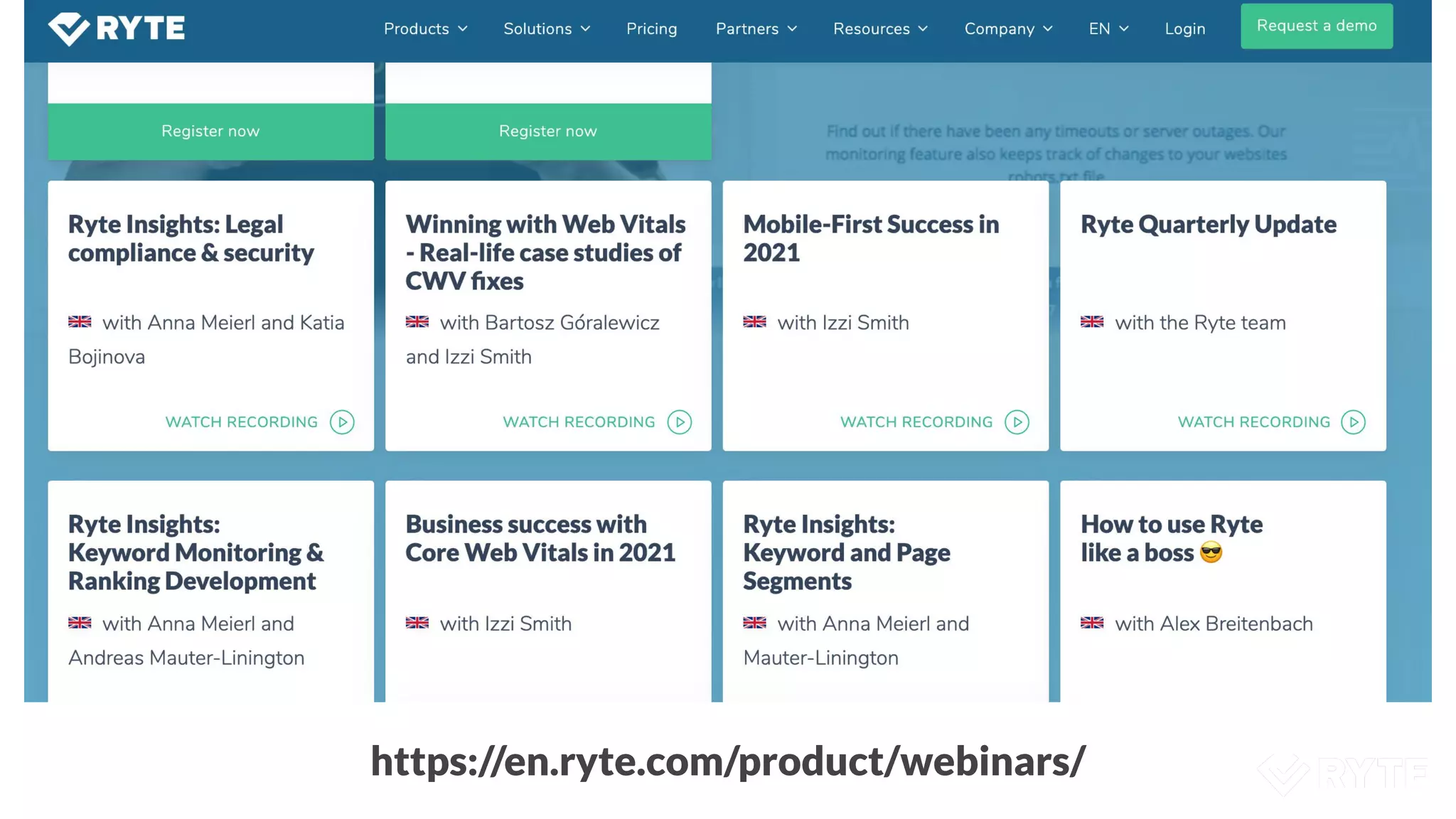The width and height of the screenshot is (1456, 819).
Task: Open the Resources dropdown
Action: point(881,29)
